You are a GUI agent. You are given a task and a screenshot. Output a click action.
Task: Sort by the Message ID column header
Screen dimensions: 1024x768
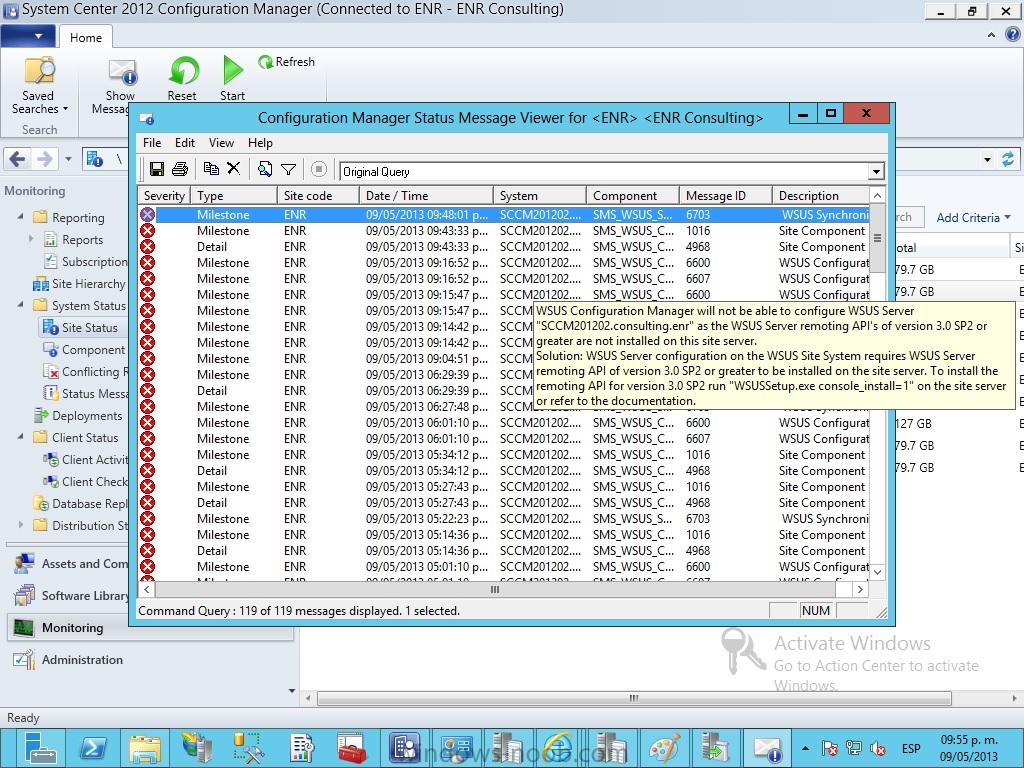726,195
